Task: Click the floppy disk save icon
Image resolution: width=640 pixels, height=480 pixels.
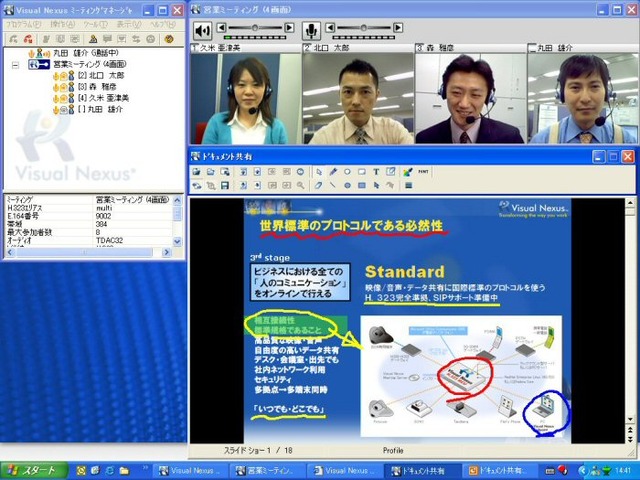Action: click(x=224, y=186)
